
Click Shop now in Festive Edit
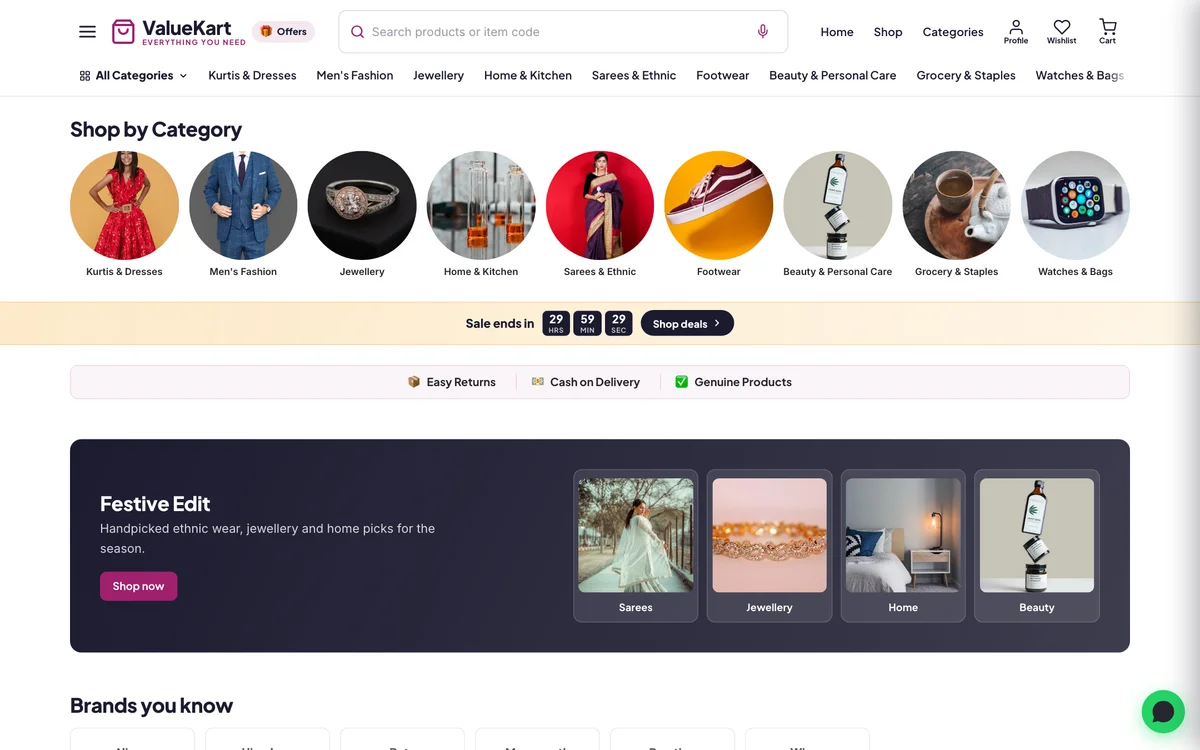coord(139,586)
